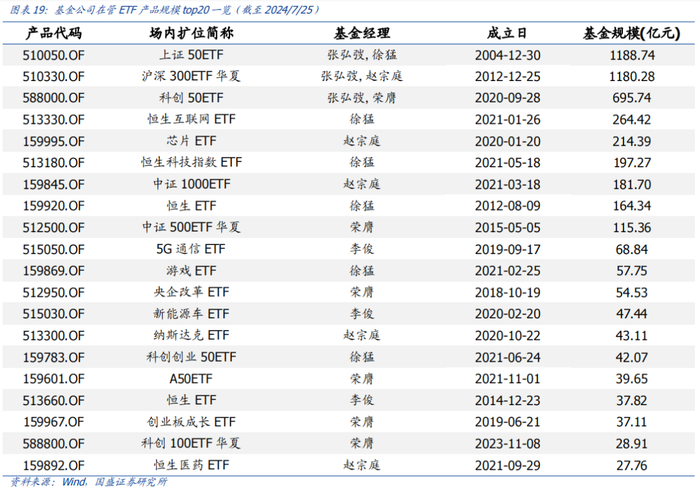Select product code 588000.OF
This screenshot has height=492, width=700.
(x=54, y=98)
